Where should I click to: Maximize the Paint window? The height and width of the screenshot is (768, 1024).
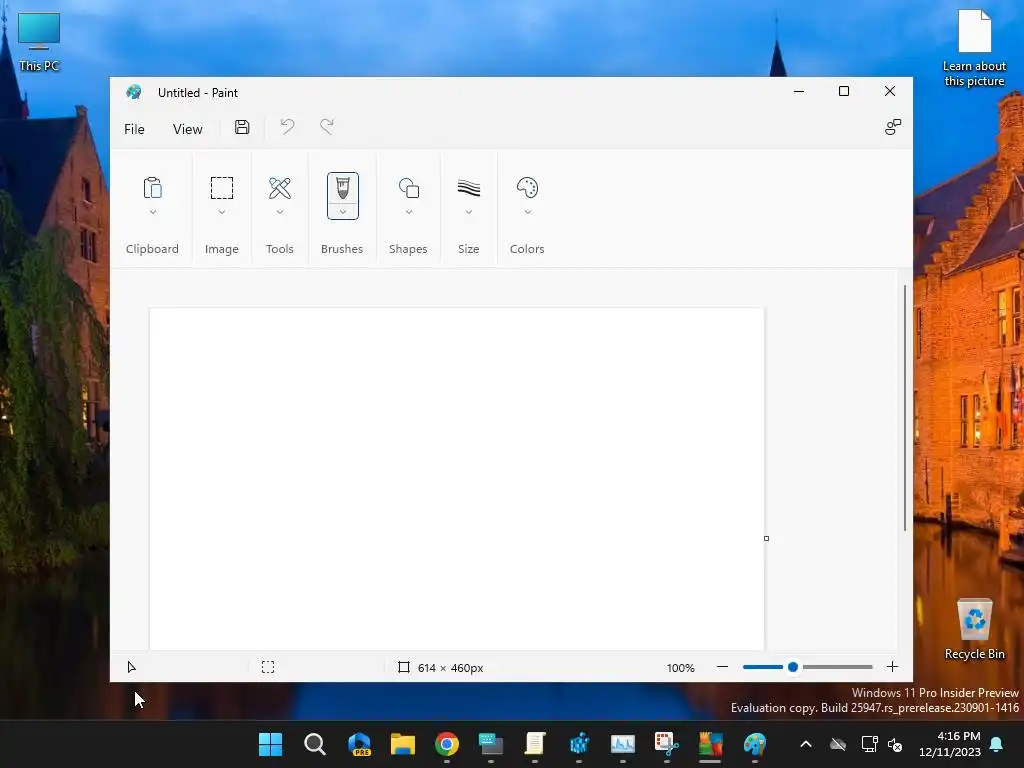tap(844, 91)
